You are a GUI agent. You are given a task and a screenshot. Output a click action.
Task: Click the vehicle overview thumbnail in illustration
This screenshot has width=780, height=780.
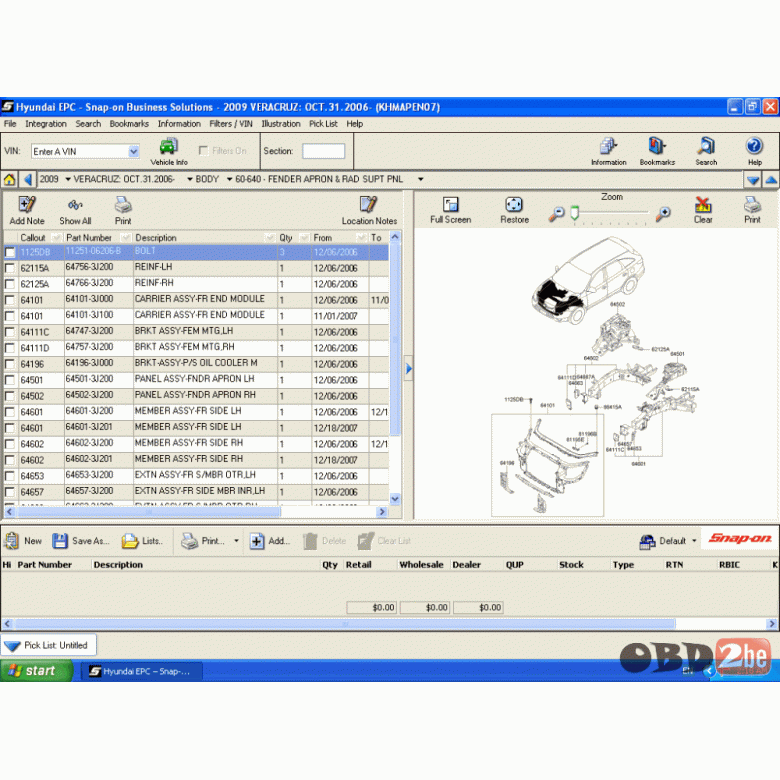click(588, 281)
